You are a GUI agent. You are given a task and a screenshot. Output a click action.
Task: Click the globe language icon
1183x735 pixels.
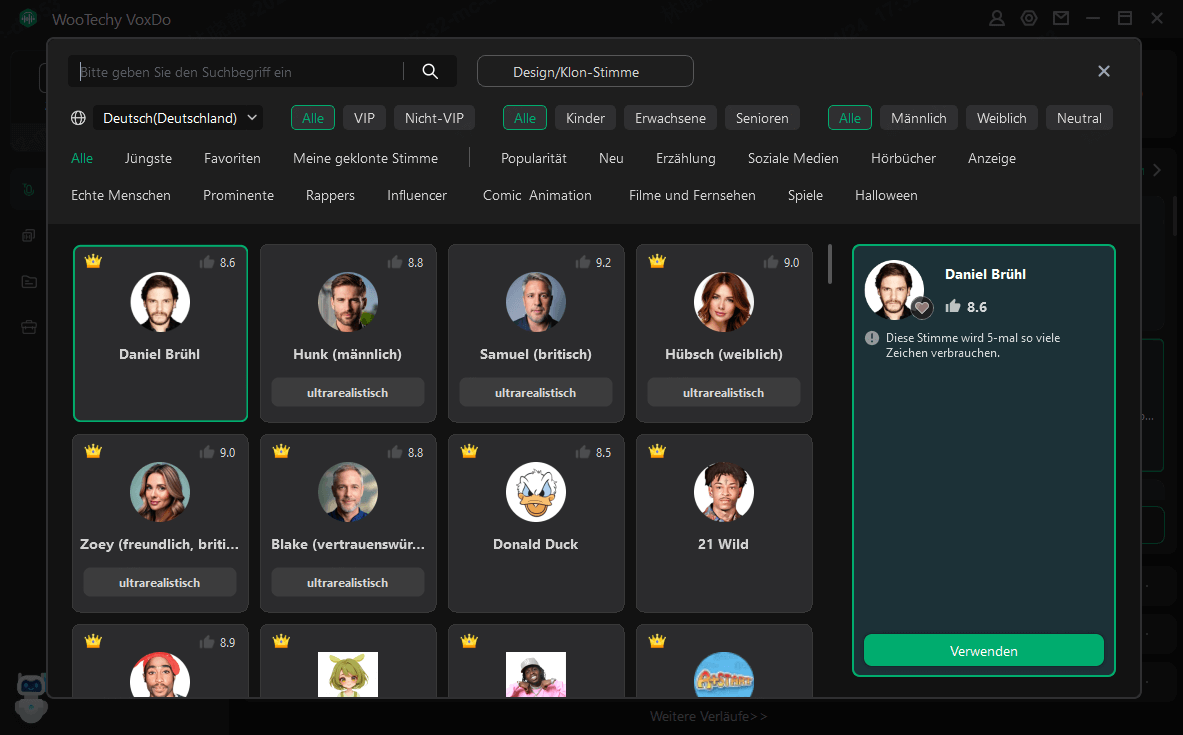click(x=79, y=118)
